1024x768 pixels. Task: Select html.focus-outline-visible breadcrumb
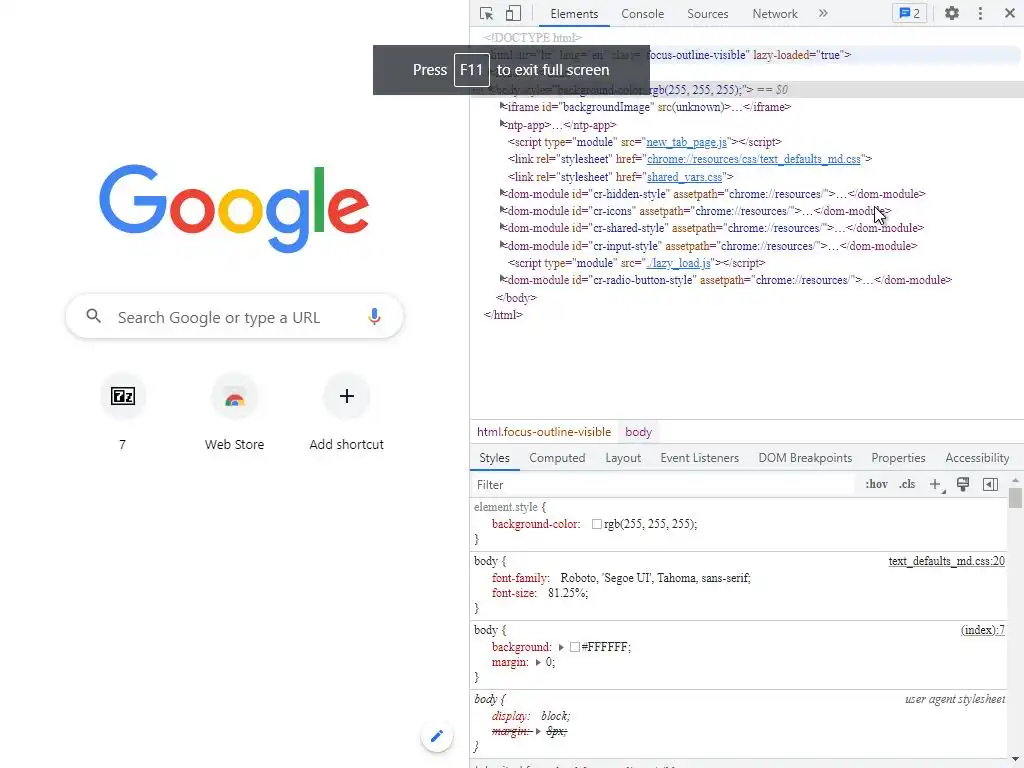pyautogui.click(x=544, y=432)
